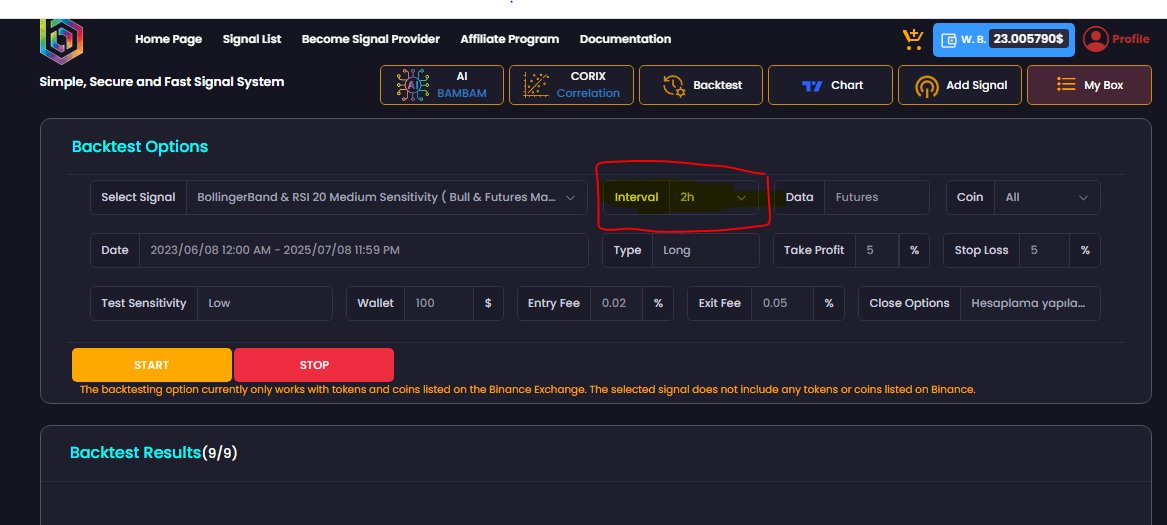Click the wallet balance icon
This screenshot has height=525, width=1167.
949,39
